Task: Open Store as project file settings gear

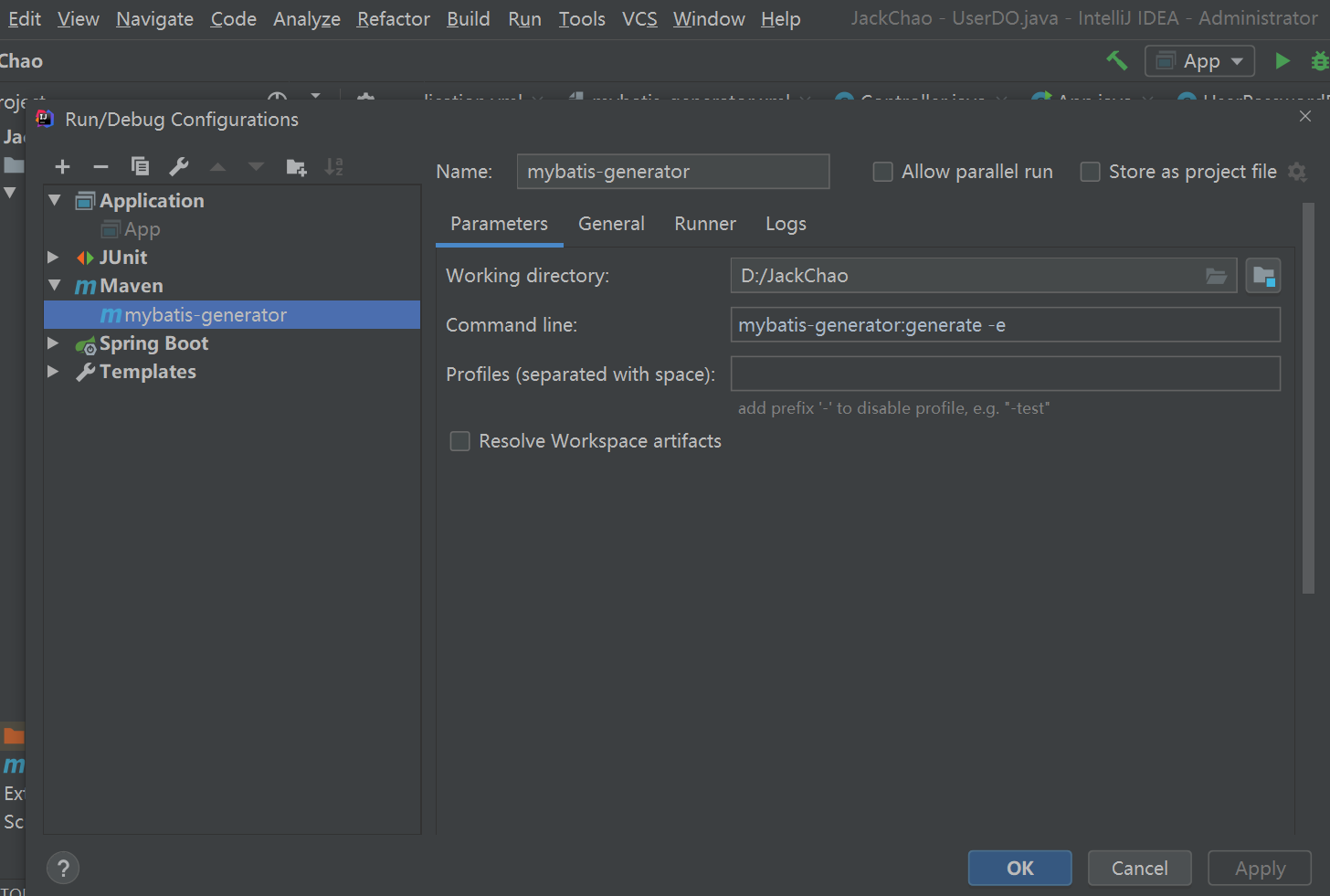Action: coord(1297,172)
